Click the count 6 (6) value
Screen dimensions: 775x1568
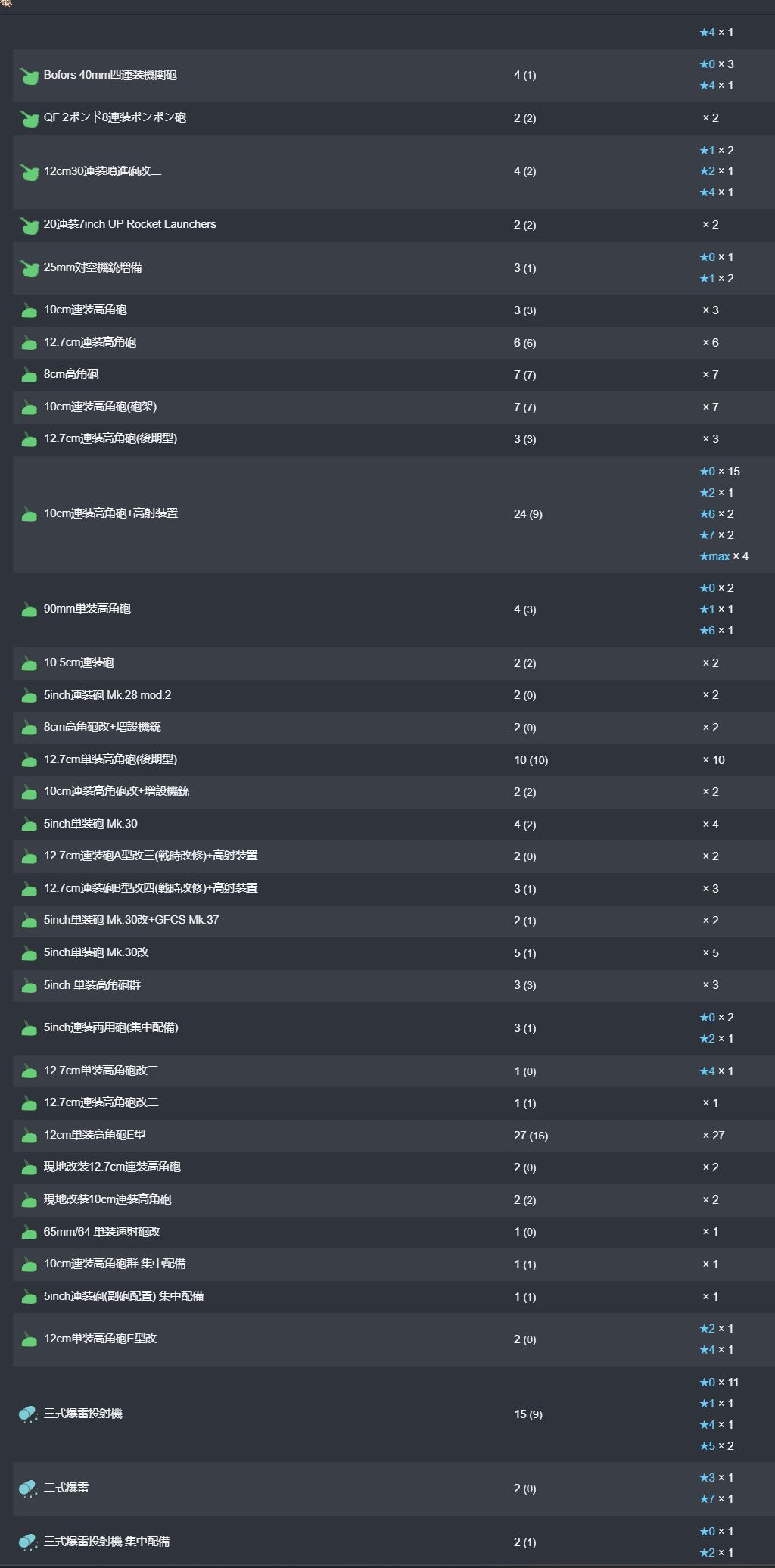(x=525, y=343)
